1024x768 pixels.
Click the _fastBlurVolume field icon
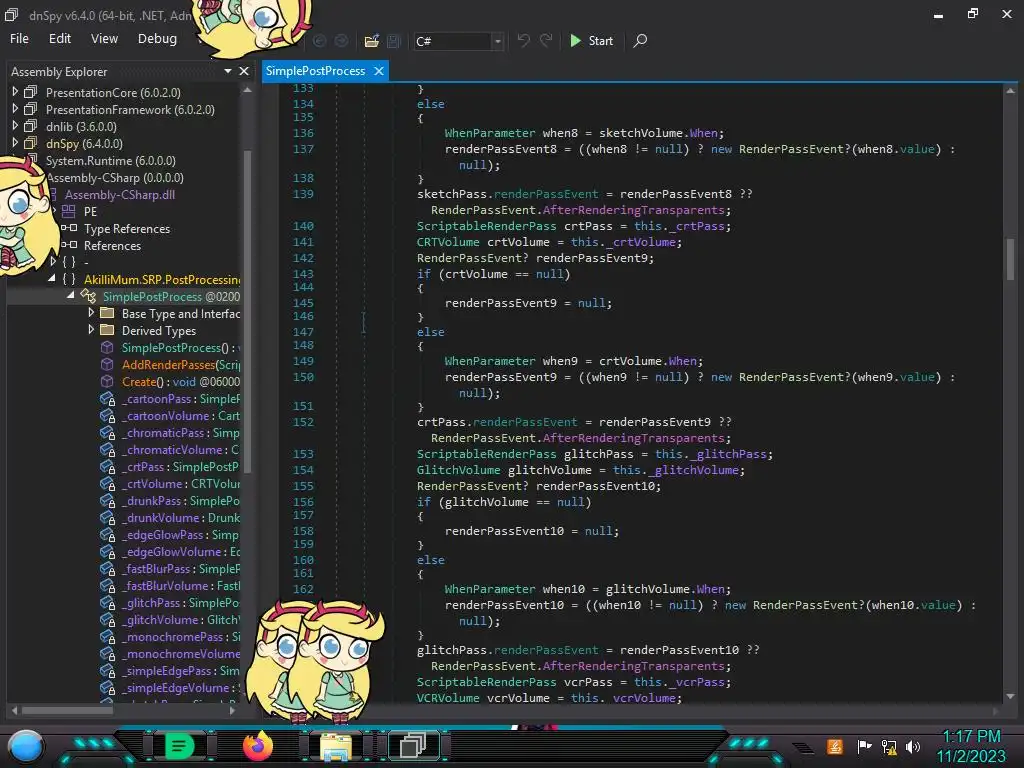(107, 585)
